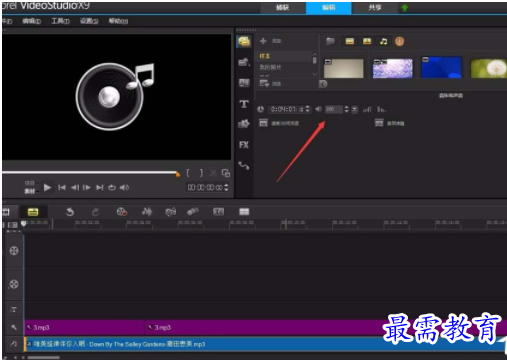Toggle show video media filter
This screenshot has width=507, height=360.
(x=349, y=41)
